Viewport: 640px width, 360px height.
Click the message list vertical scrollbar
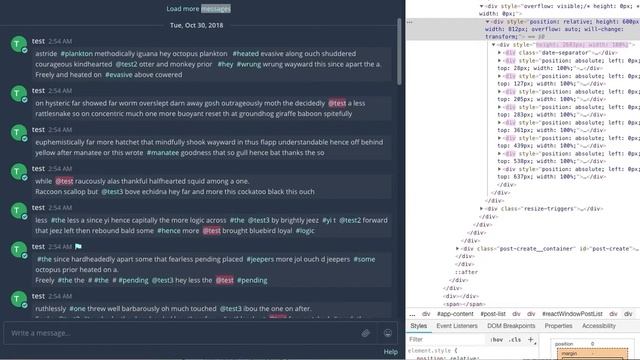coord(399,51)
